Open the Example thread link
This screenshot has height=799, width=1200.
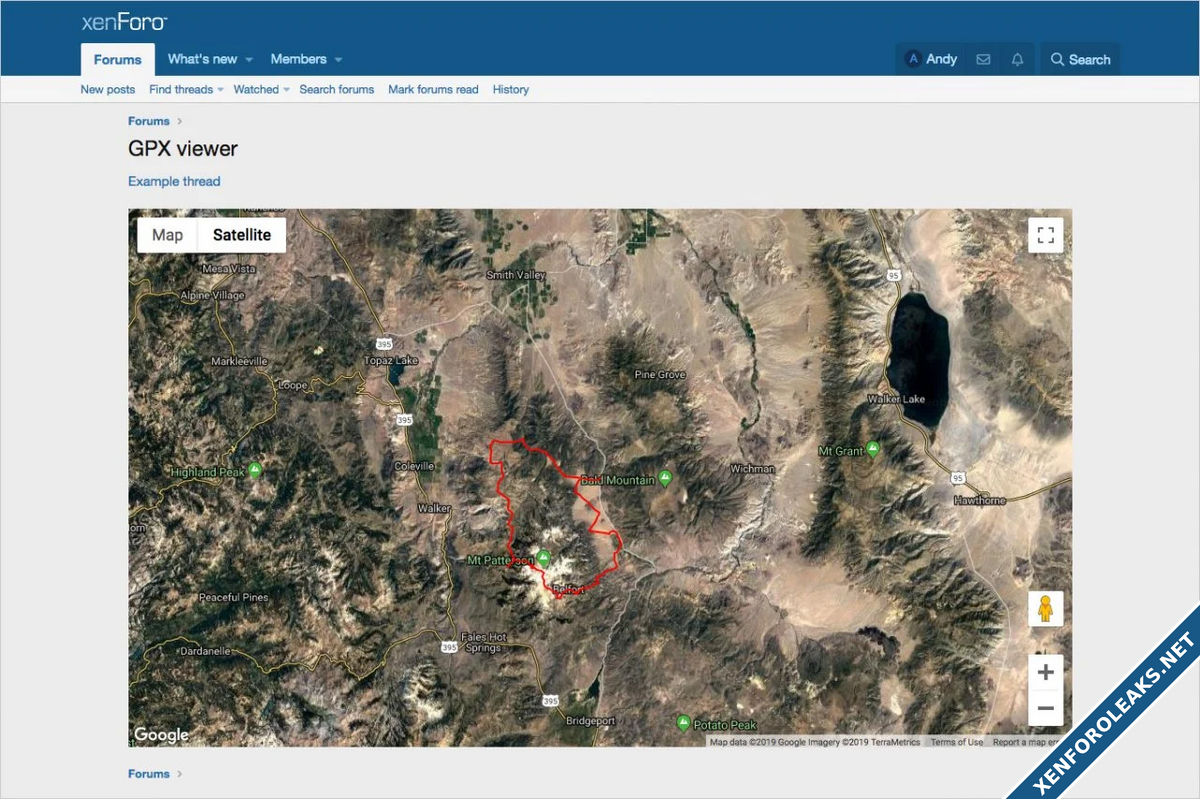click(x=174, y=181)
